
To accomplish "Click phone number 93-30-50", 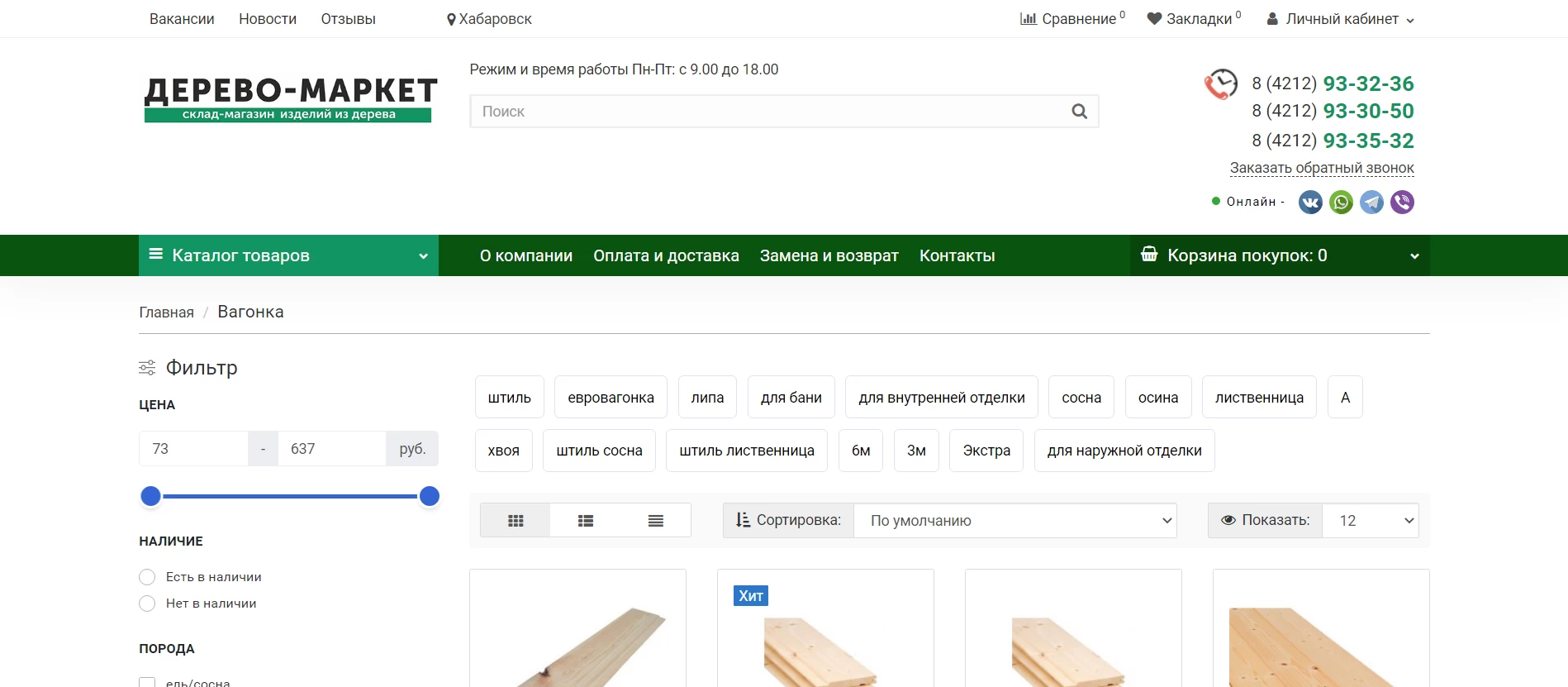I will point(1368,111).
